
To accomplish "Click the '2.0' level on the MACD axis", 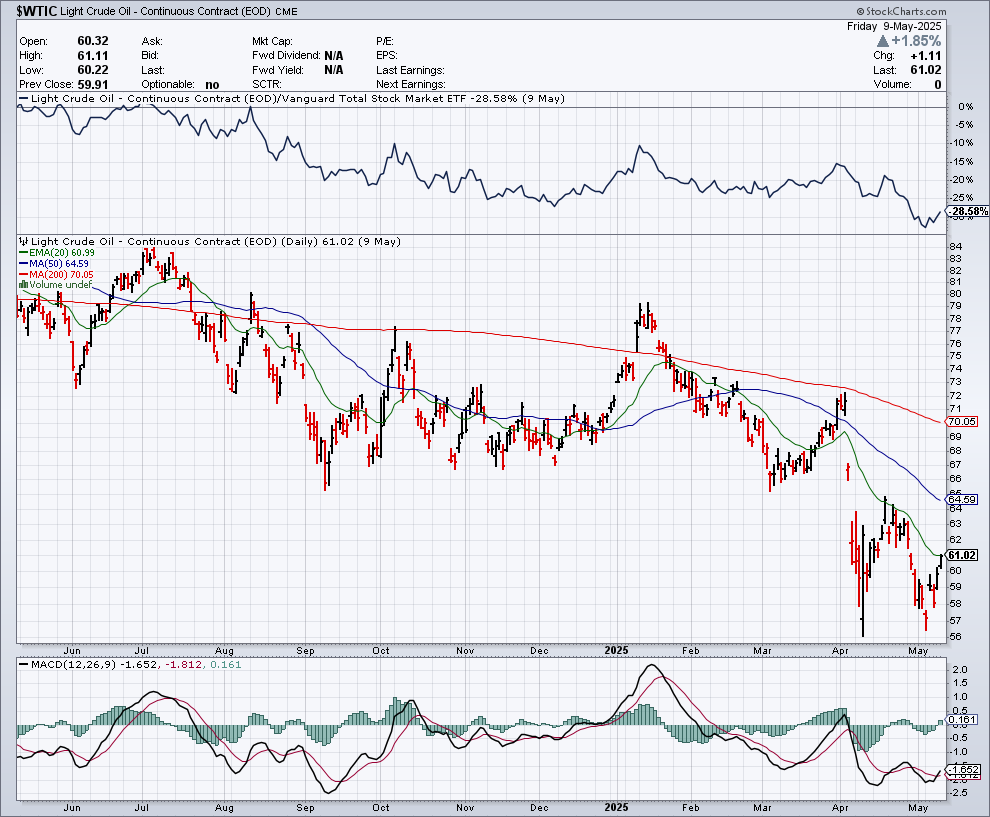I will 960,669.
